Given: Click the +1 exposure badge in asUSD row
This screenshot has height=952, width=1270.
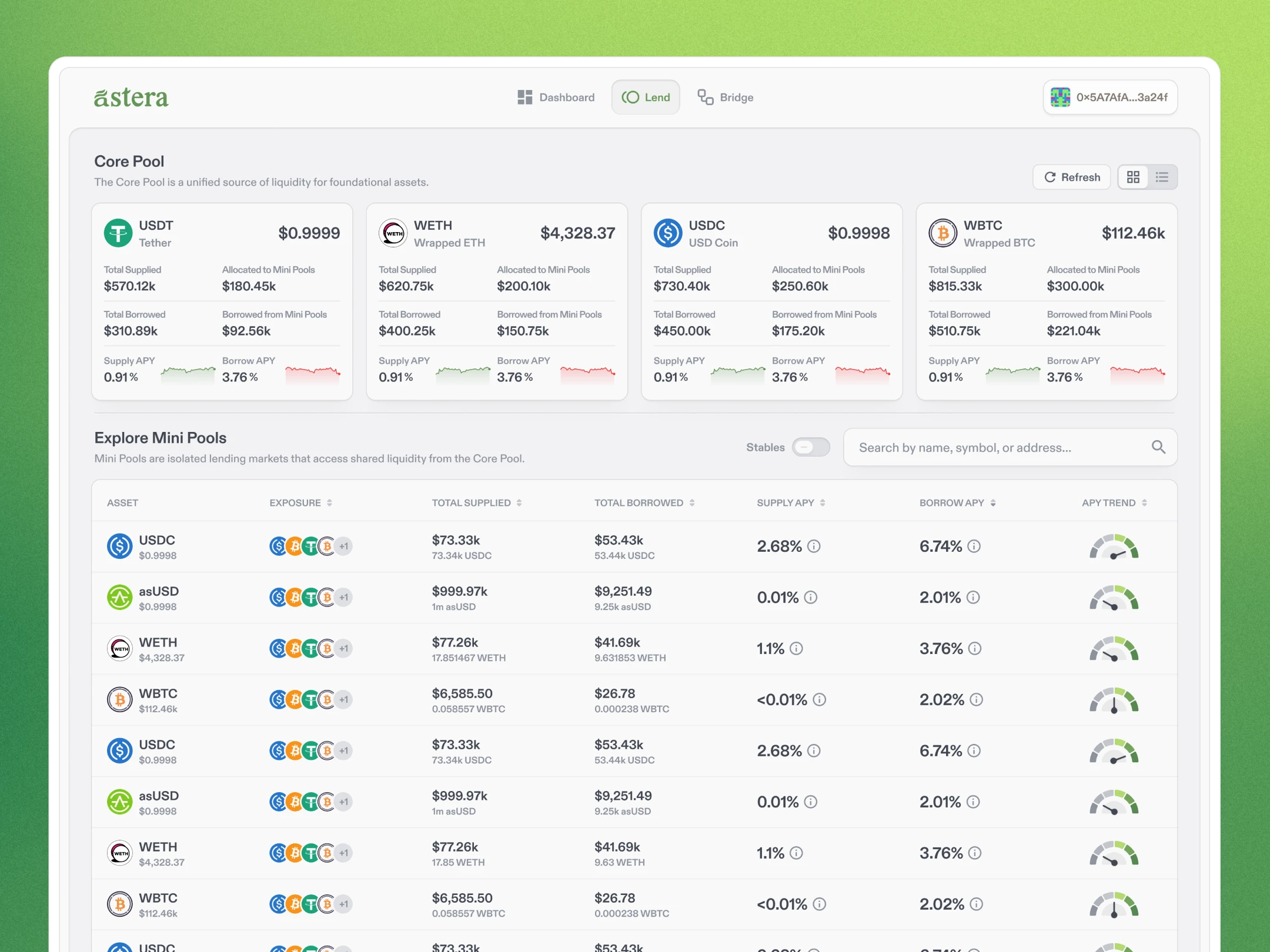Looking at the screenshot, I should [344, 598].
